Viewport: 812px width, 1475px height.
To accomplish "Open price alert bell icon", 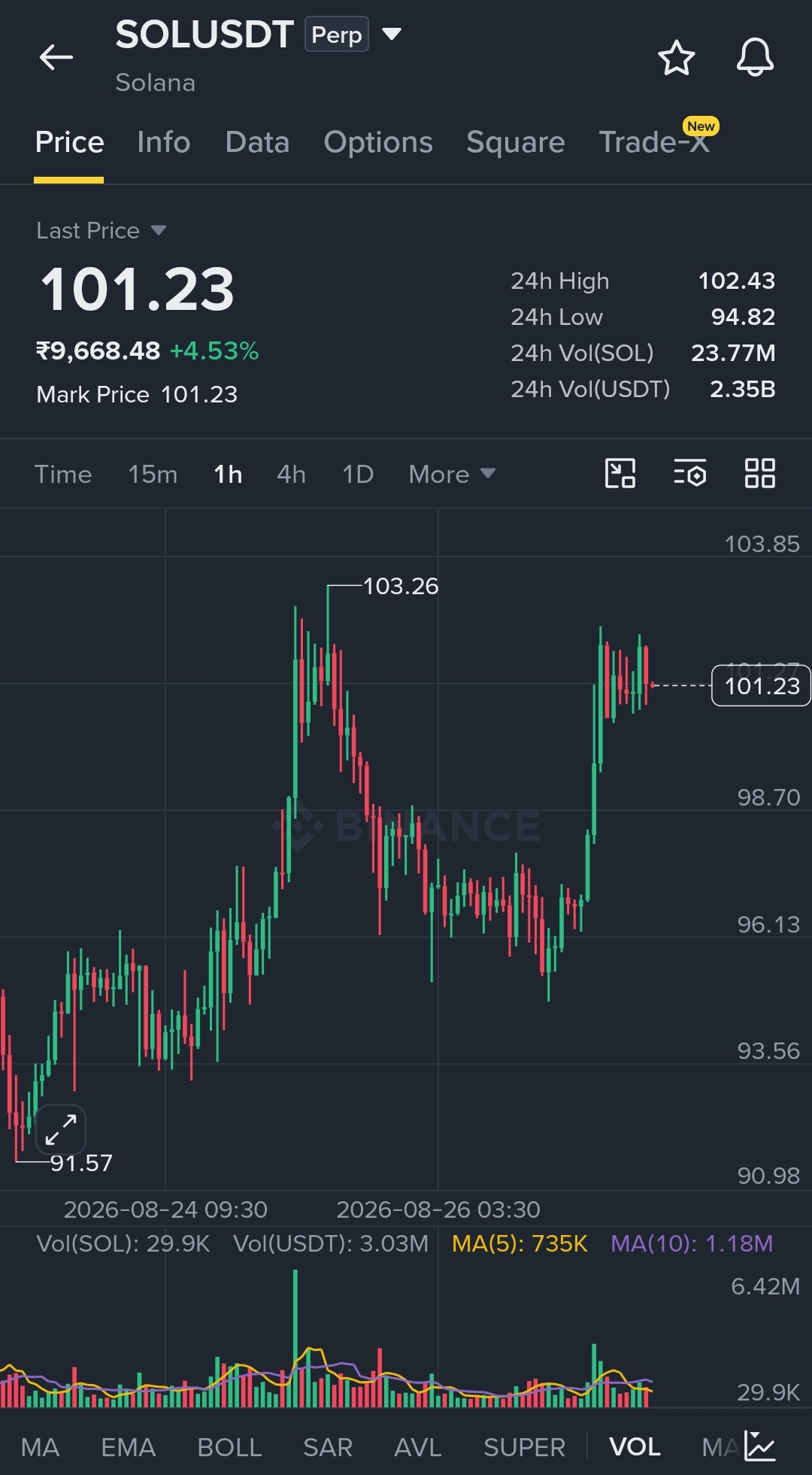I will coord(755,57).
